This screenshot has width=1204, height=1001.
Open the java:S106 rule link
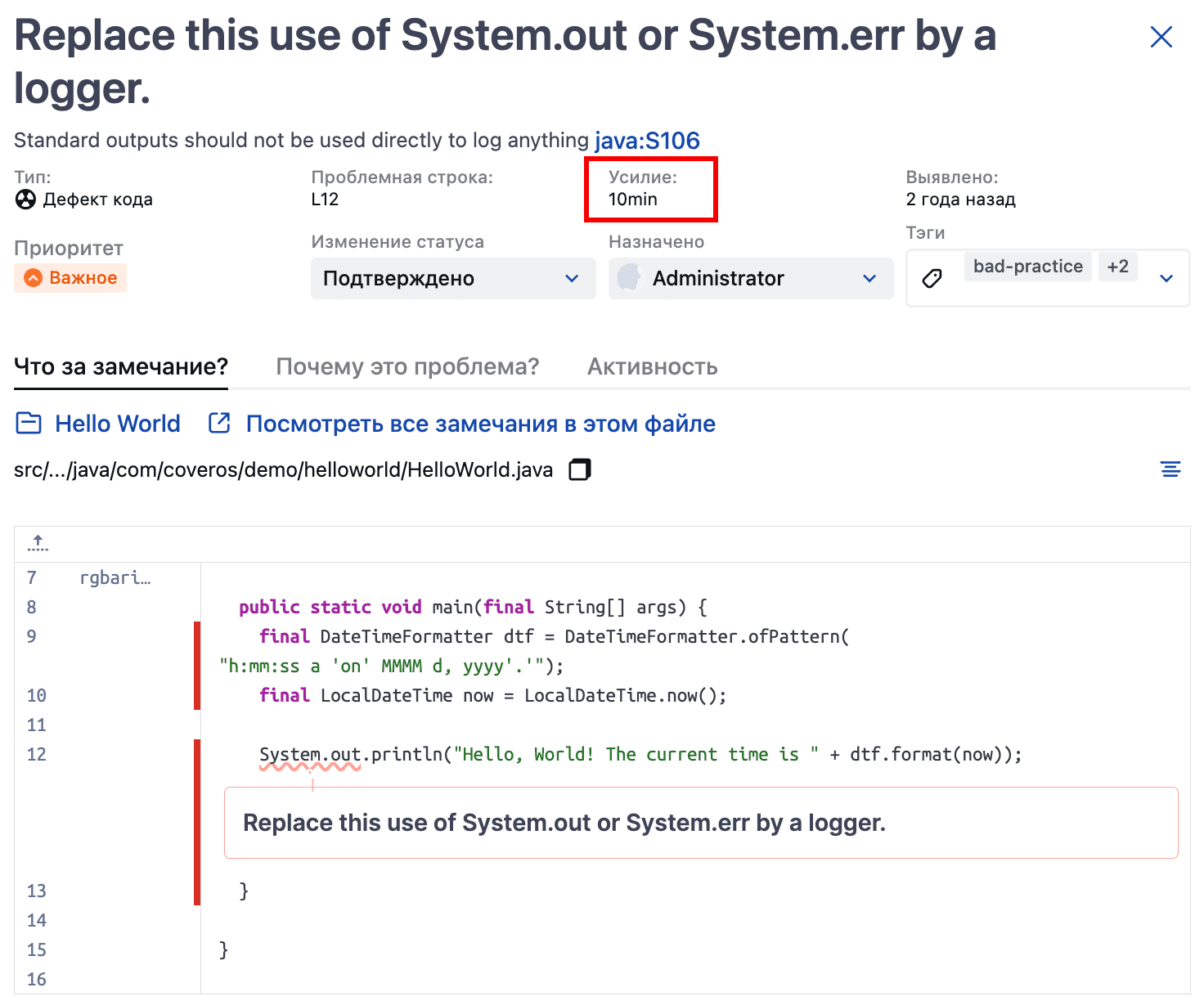click(647, 141)
